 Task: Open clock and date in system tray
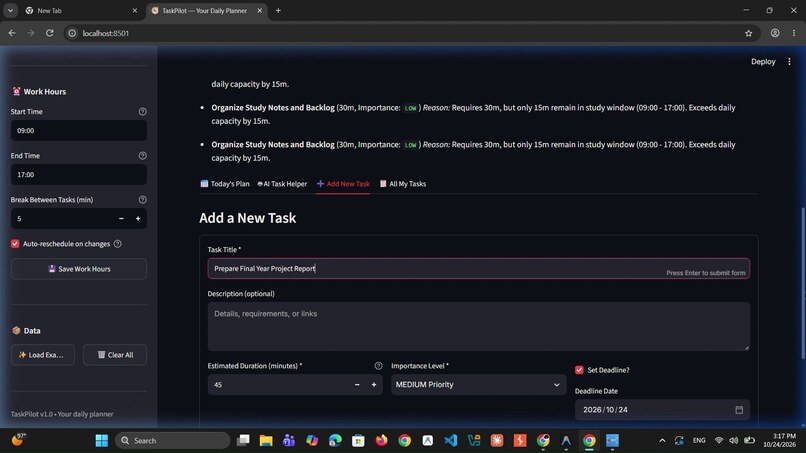pyautogui.click(x=779, y=440)
